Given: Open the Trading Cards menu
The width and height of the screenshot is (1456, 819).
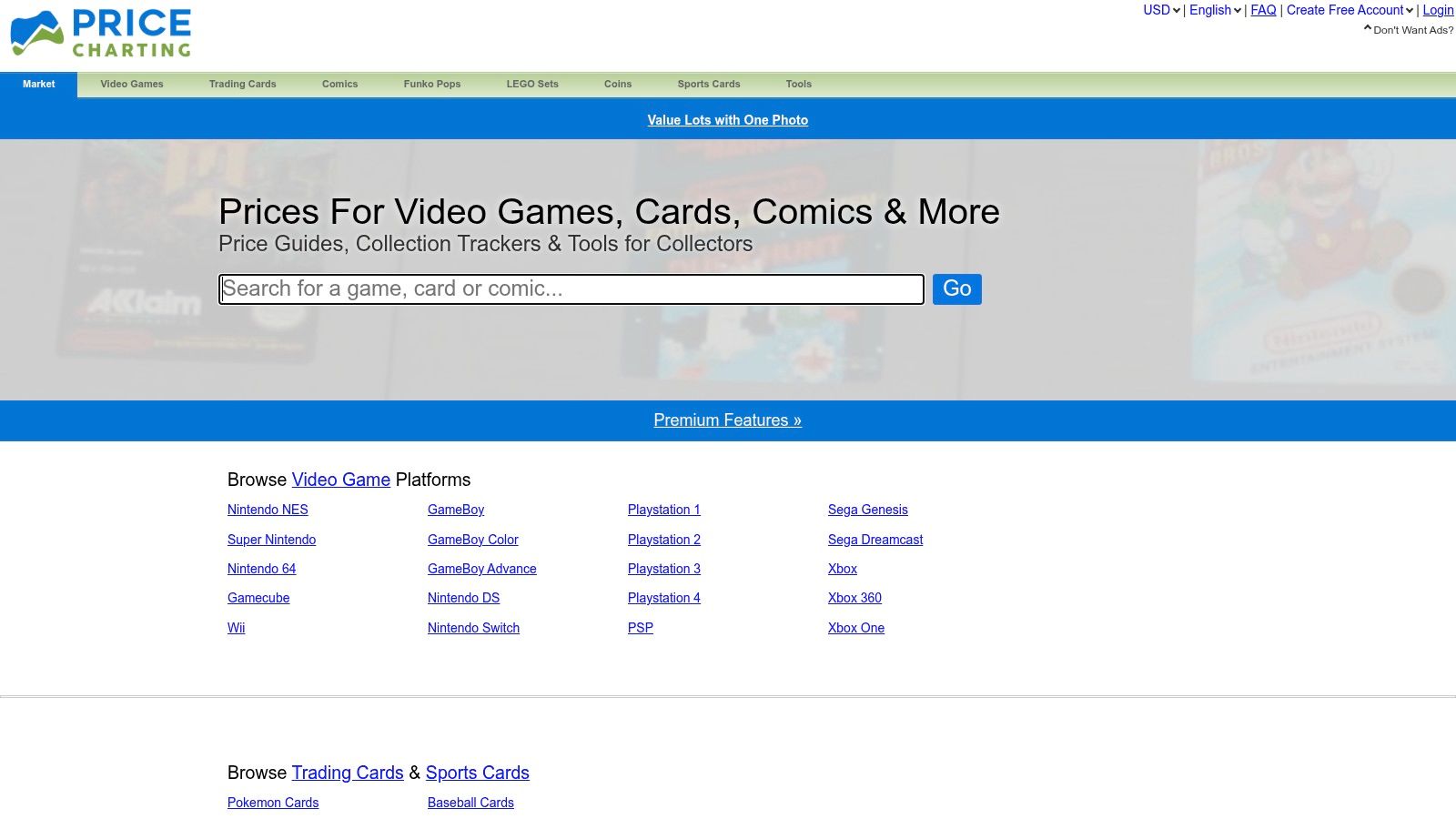Looking at the screenshot, I should [243, 84].
